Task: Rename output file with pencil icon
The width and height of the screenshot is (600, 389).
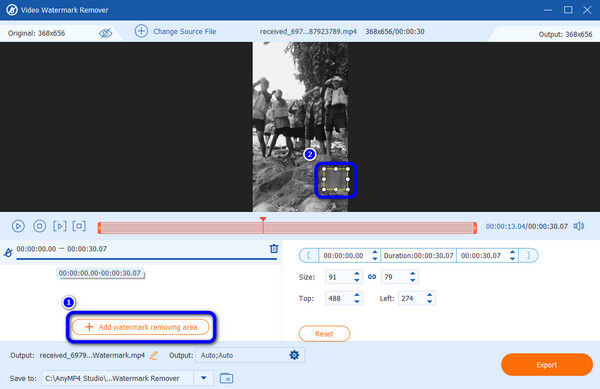Action: 153,355
